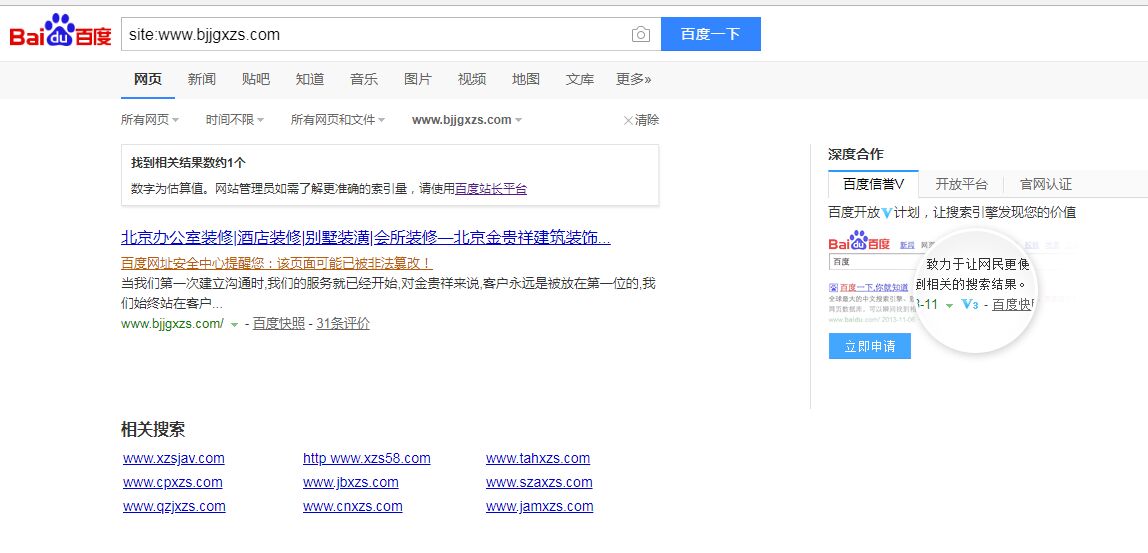This screenshot has height=553, width=1148.
Task: Open the 北京办公室装修 search result title
Action: [365, 238]
